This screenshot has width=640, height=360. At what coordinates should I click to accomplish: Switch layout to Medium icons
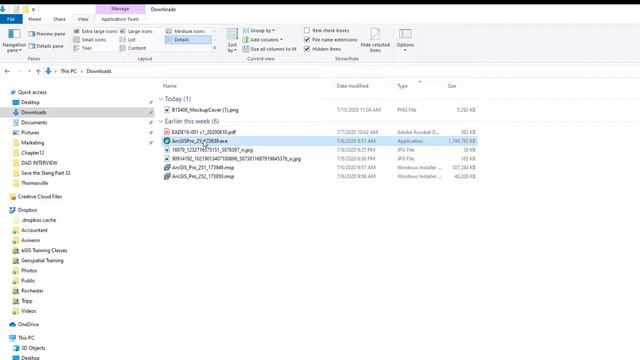click(186, 31)
